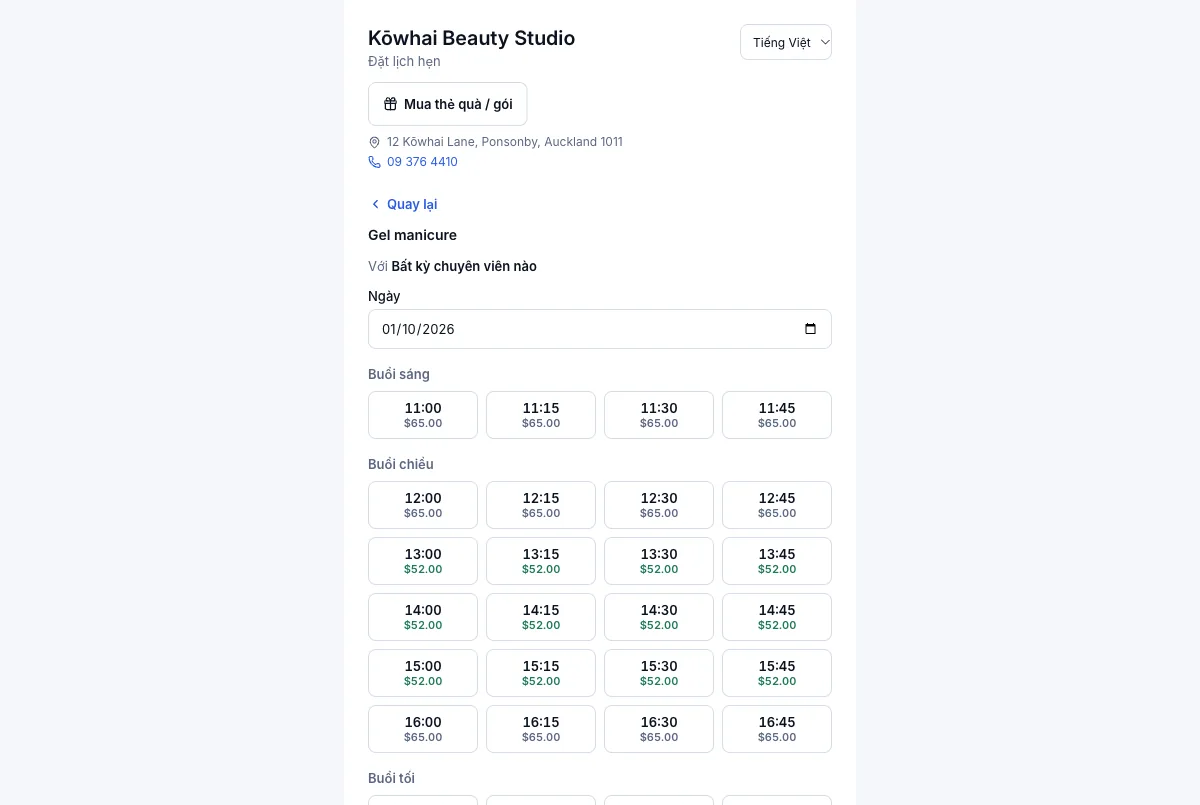Image resolution: width=1200 pixels, height=805 pixels.
Task: Pick the 16:00 time slot
Action: coord(423,729)
